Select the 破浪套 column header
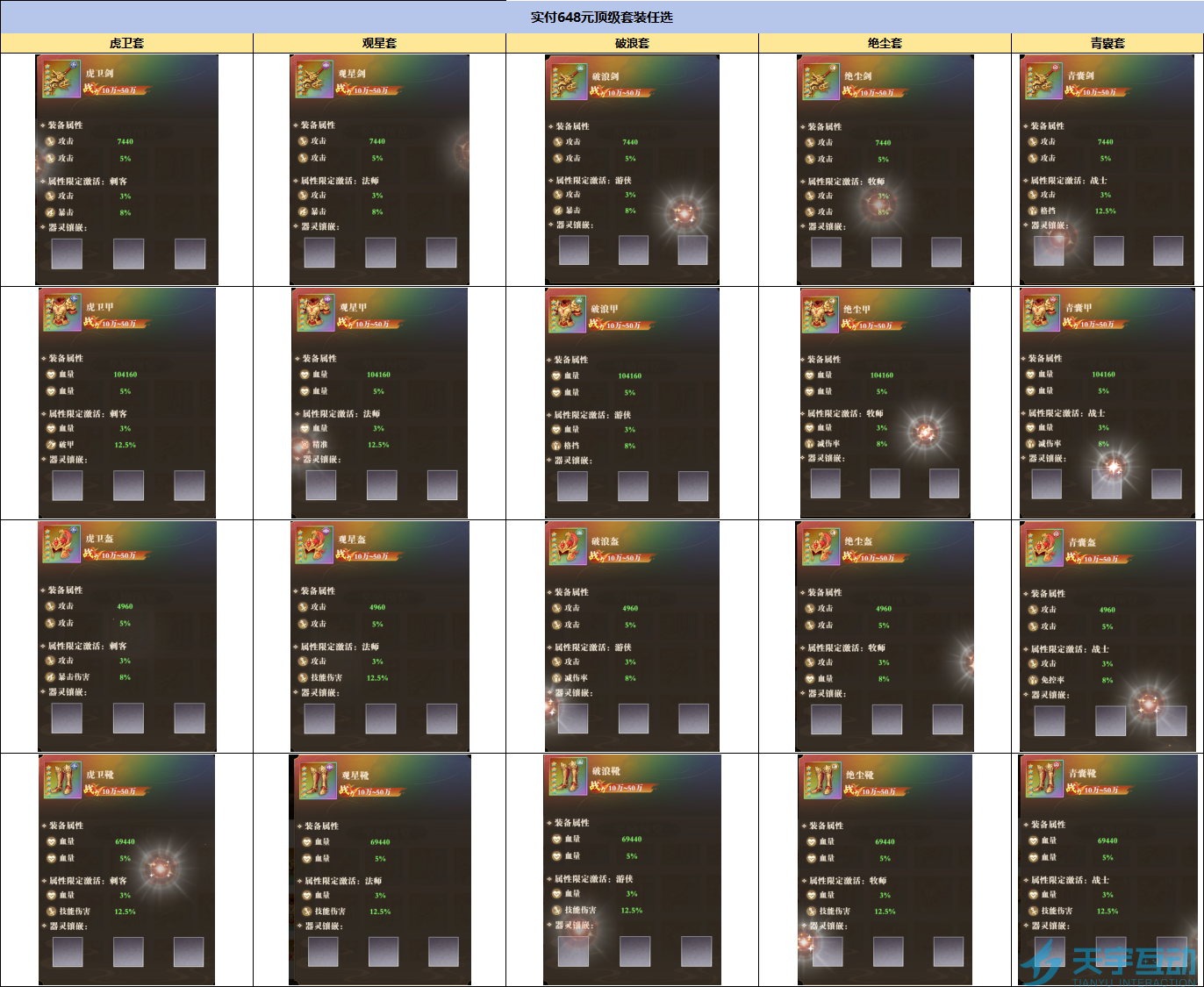This screenshot has height=987, width=1204. [633, 43]
